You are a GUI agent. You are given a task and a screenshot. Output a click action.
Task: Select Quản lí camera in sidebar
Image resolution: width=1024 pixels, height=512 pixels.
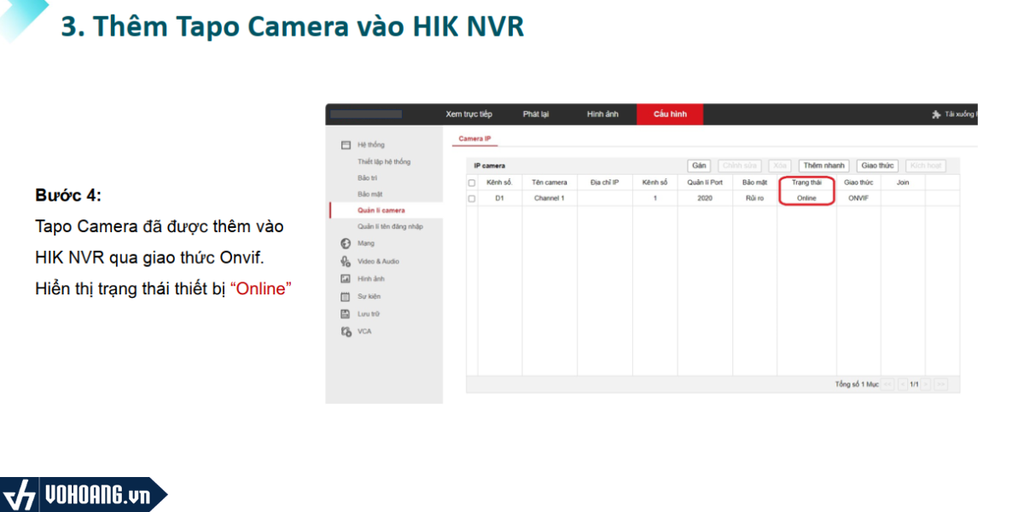381,210
